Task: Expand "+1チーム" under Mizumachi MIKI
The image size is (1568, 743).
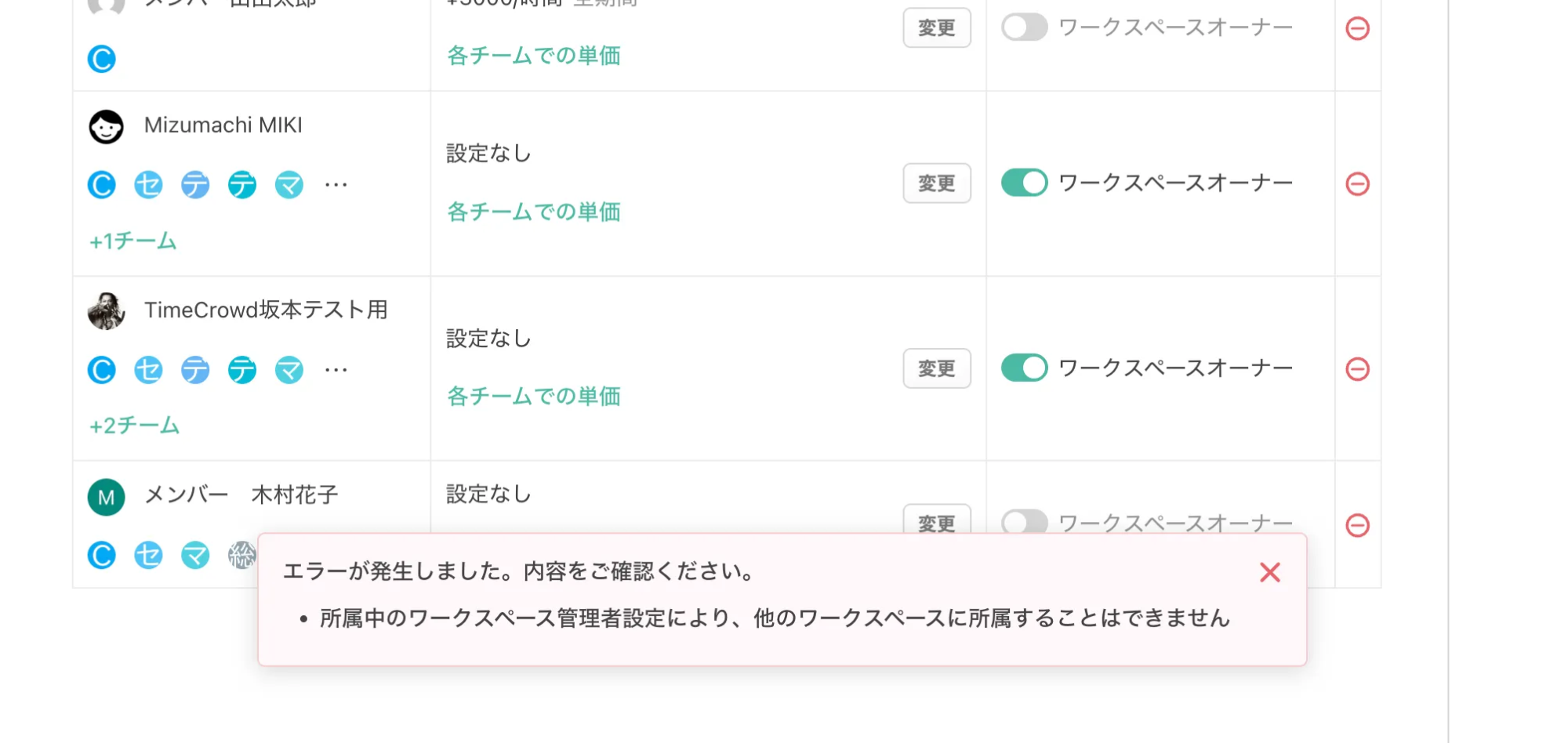Action: click(133, 241)
